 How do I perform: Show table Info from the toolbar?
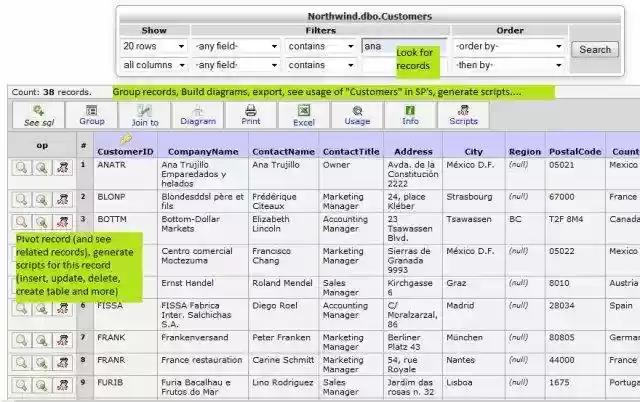click(x=410, y=115)
